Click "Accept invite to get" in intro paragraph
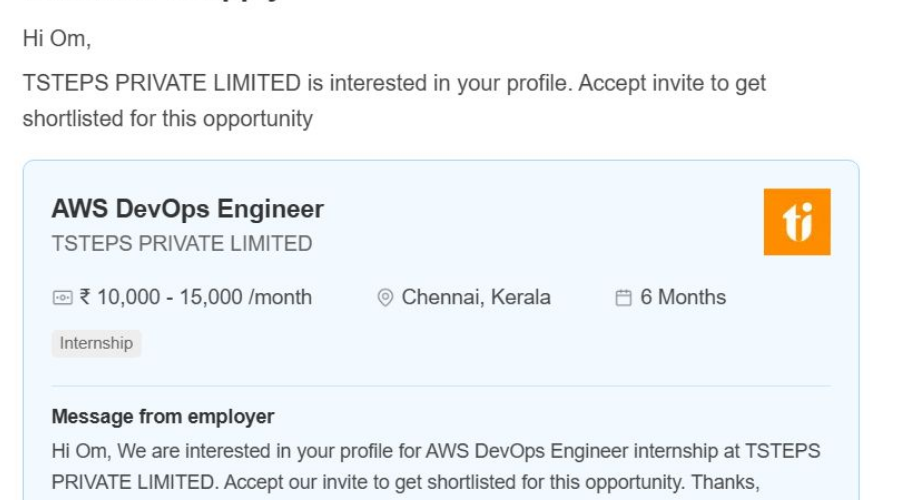The height and width of the screenshot is (500, 913). pos(672,83)
